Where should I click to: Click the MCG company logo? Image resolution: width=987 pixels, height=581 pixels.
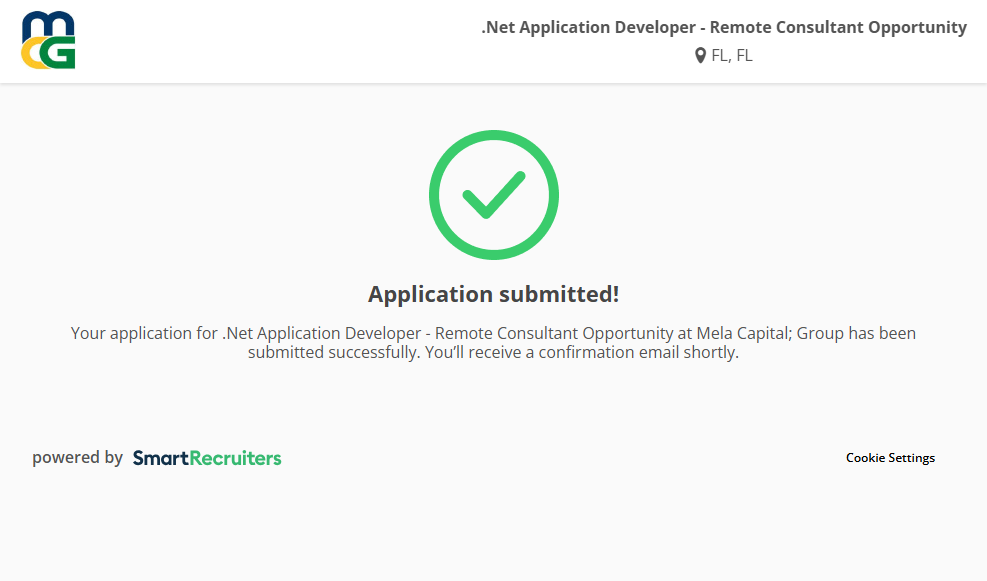click(48, 41)
